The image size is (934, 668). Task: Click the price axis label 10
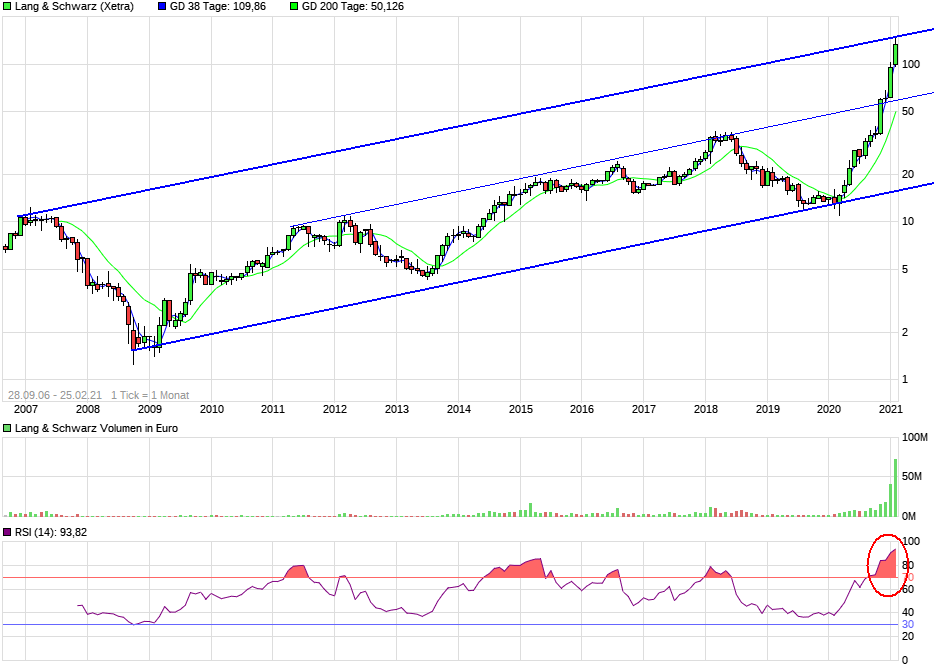click(x=908, y=222)
